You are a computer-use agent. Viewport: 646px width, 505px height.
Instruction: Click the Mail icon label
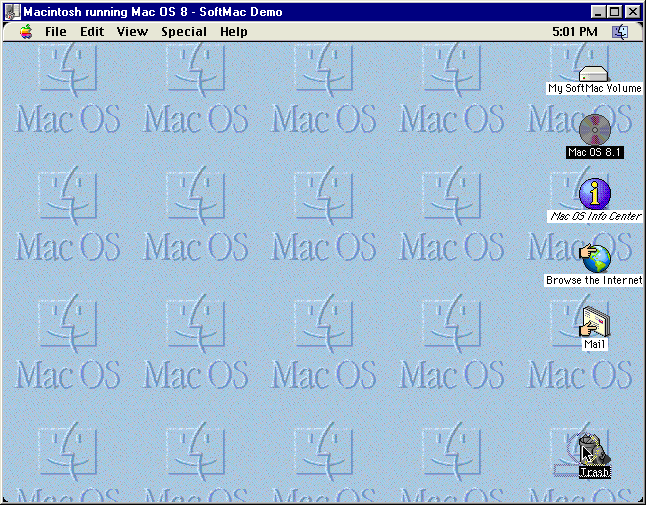click(x=595, y=344)
